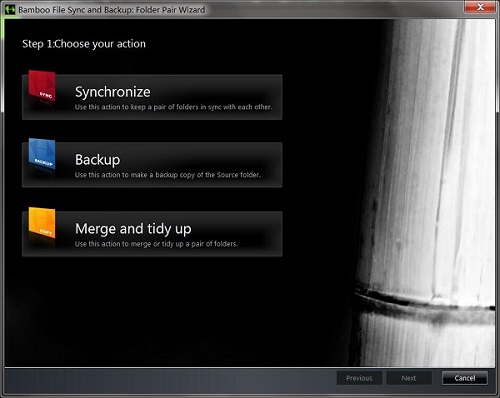Close the wizard window with X
Image resolution: width=500 pixels, height=398 pixels.
pyautogui.click(x=480, y=7)
